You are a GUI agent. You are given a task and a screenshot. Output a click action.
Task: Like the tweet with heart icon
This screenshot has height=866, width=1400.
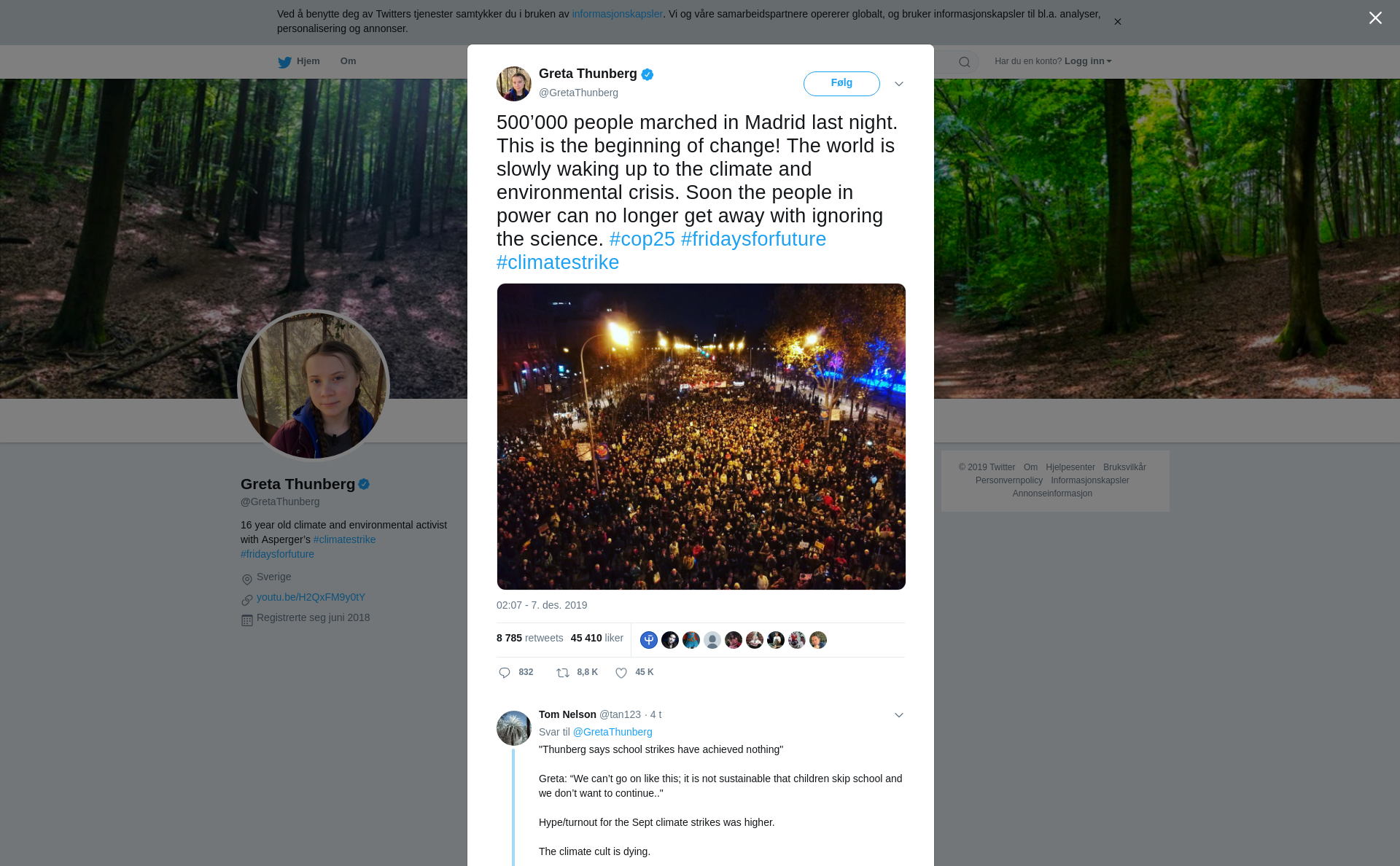[621, 673]
